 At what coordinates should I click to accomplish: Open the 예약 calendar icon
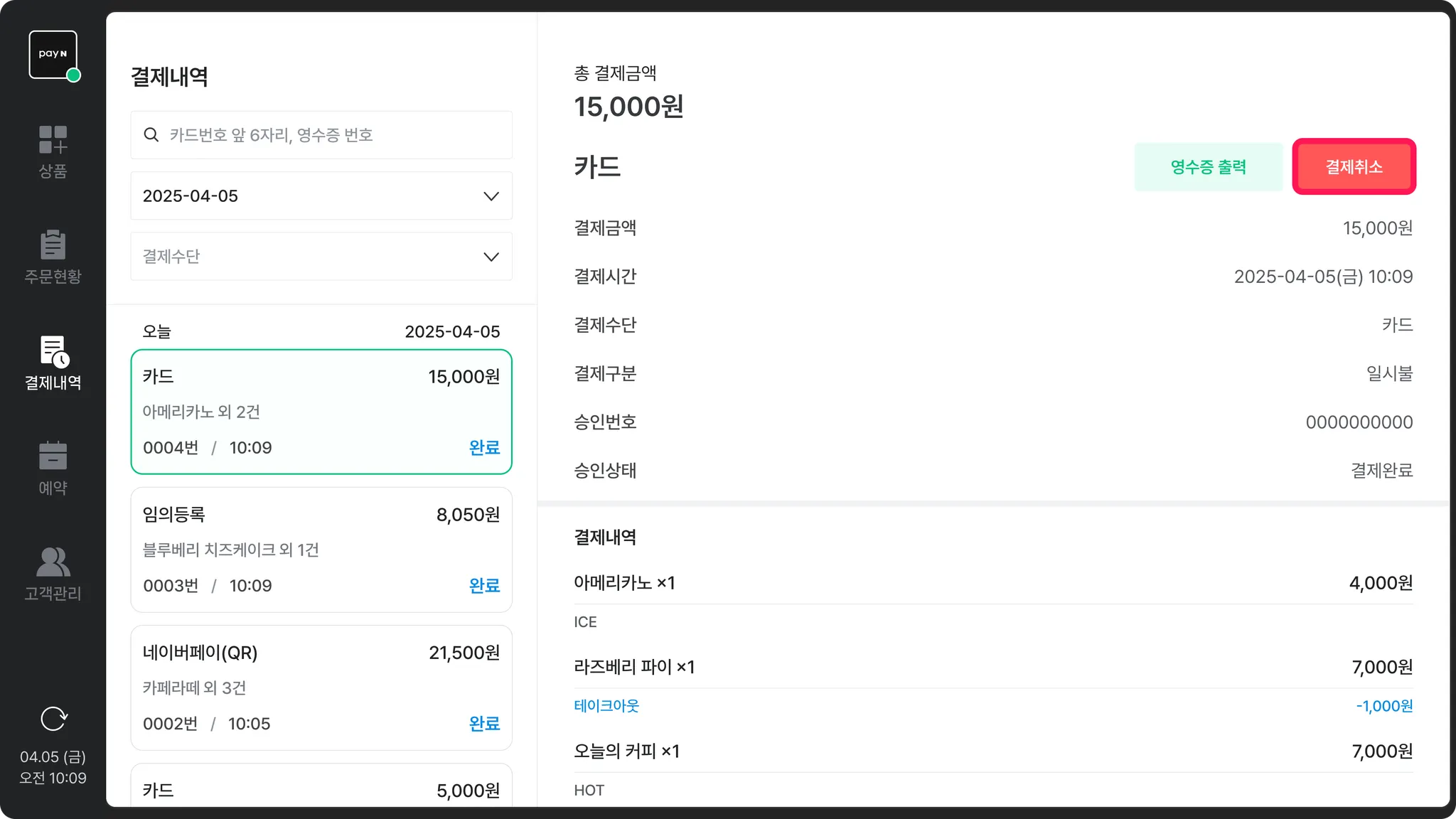pos(53,456)
